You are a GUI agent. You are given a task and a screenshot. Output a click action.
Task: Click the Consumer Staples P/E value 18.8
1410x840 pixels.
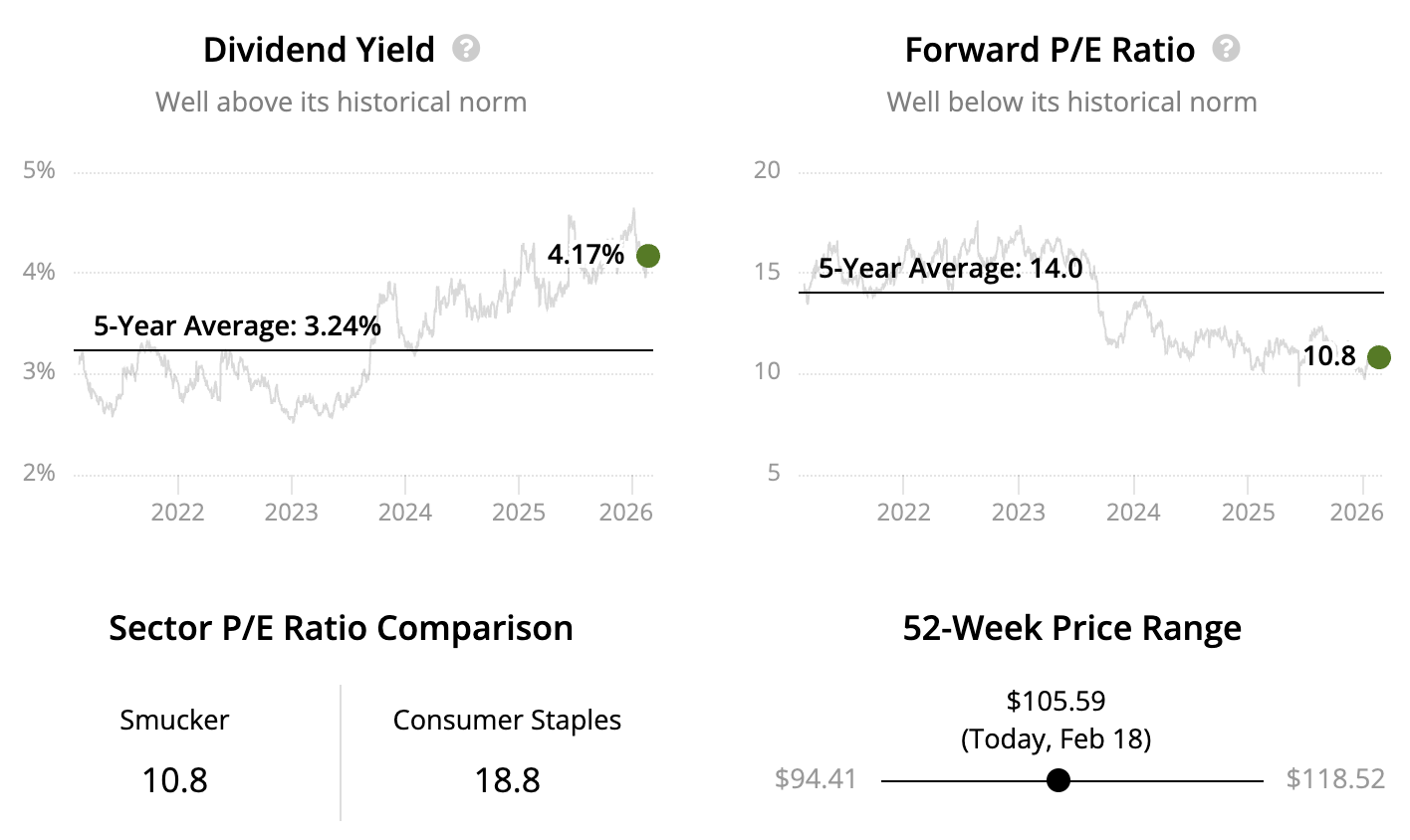[507, 780]
